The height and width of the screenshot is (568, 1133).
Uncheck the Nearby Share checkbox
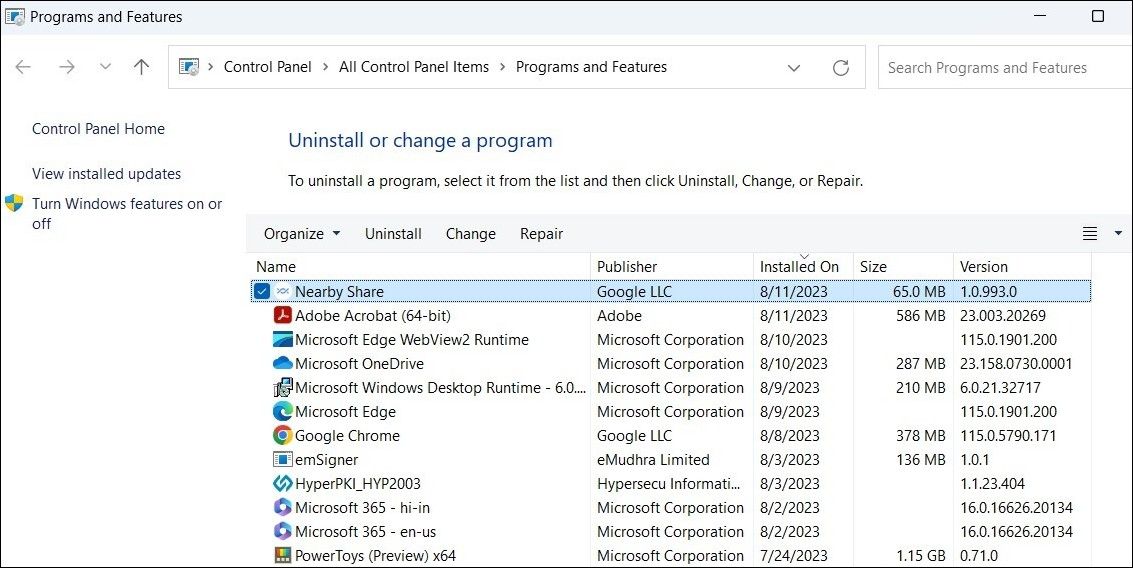pos(262,292)
